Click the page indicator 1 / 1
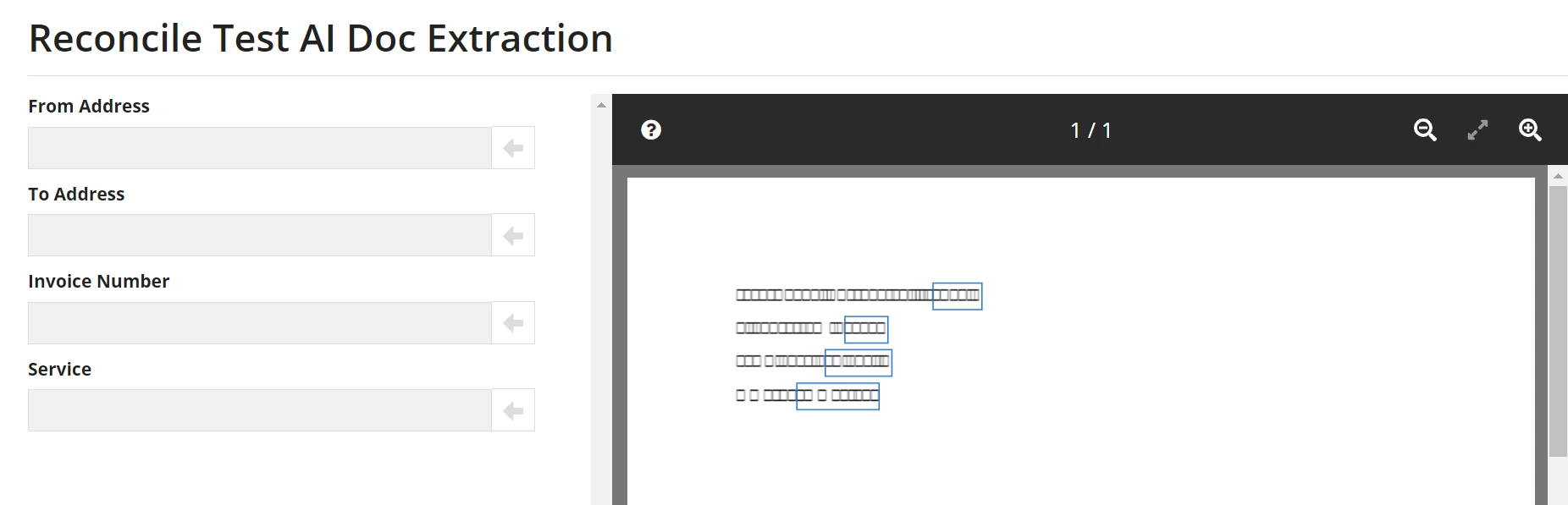The height and width of the screenshot is (505, 1568). 1090,130
